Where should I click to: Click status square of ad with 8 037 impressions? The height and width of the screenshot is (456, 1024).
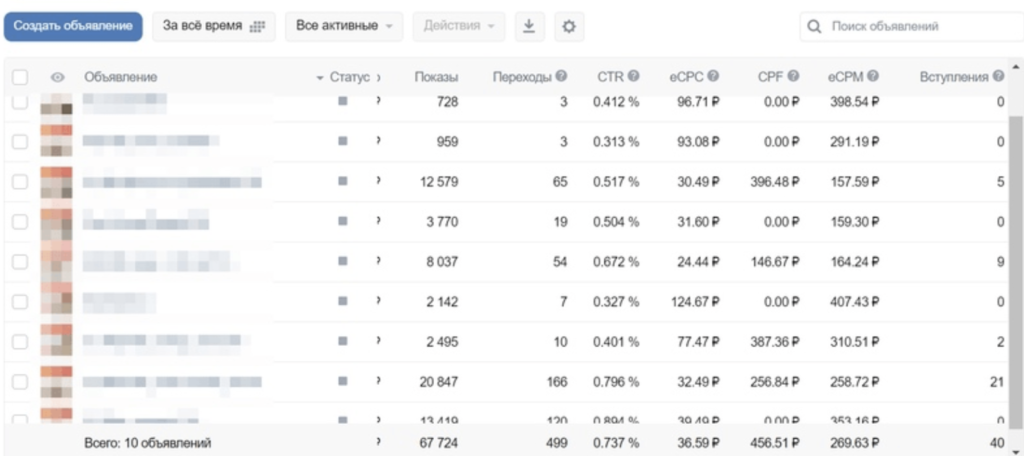(x=343, y=261)
